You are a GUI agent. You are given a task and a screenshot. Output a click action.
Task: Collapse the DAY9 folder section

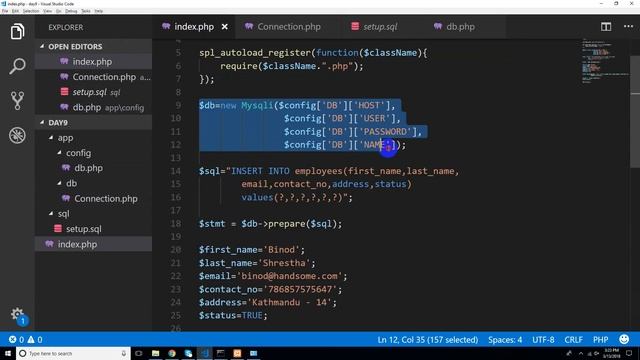click(x=42, y=122)
